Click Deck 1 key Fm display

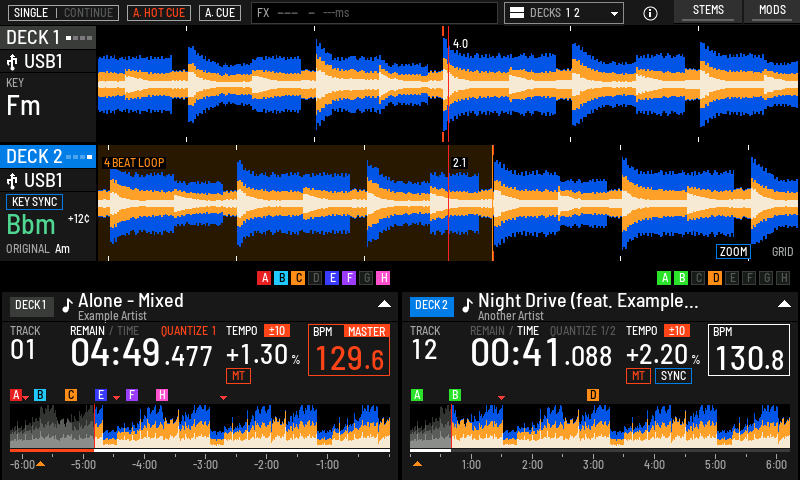click(23, 106)
